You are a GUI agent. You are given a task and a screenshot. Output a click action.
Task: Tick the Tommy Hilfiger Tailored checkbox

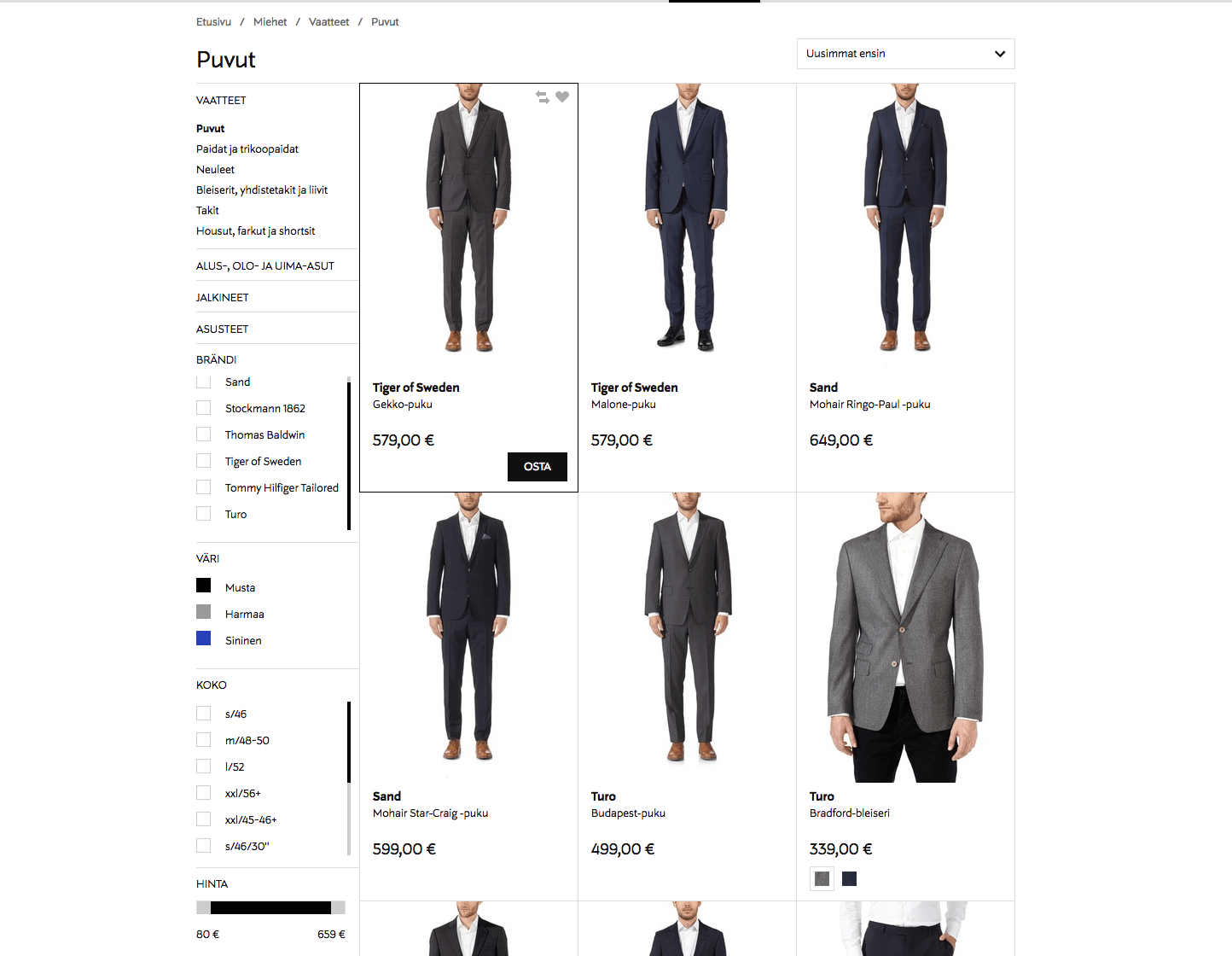point(203,487)
